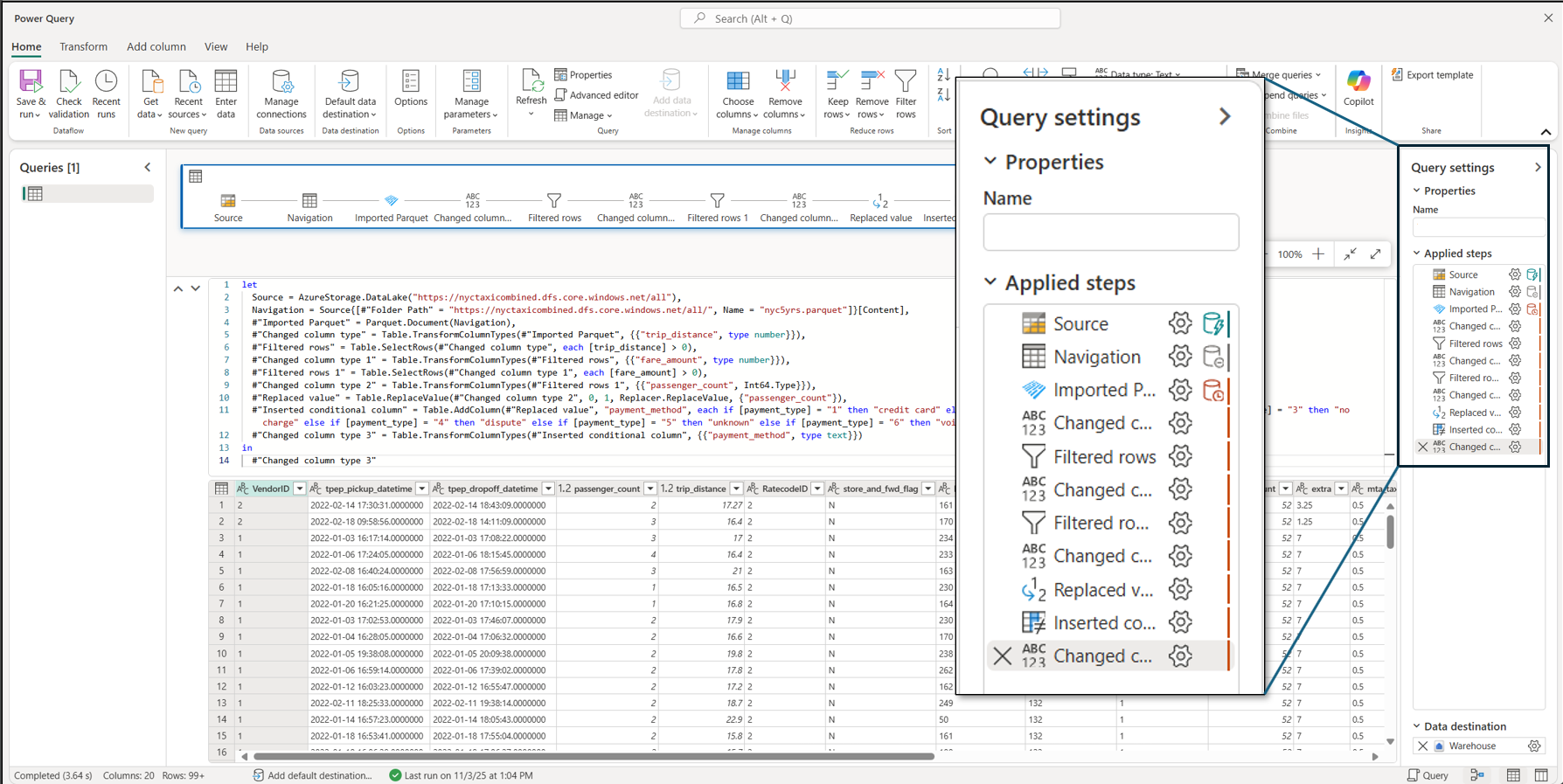The height and width of the screenshot is (784, 1563).
Task: Click Remove columns
Action: 784,94
